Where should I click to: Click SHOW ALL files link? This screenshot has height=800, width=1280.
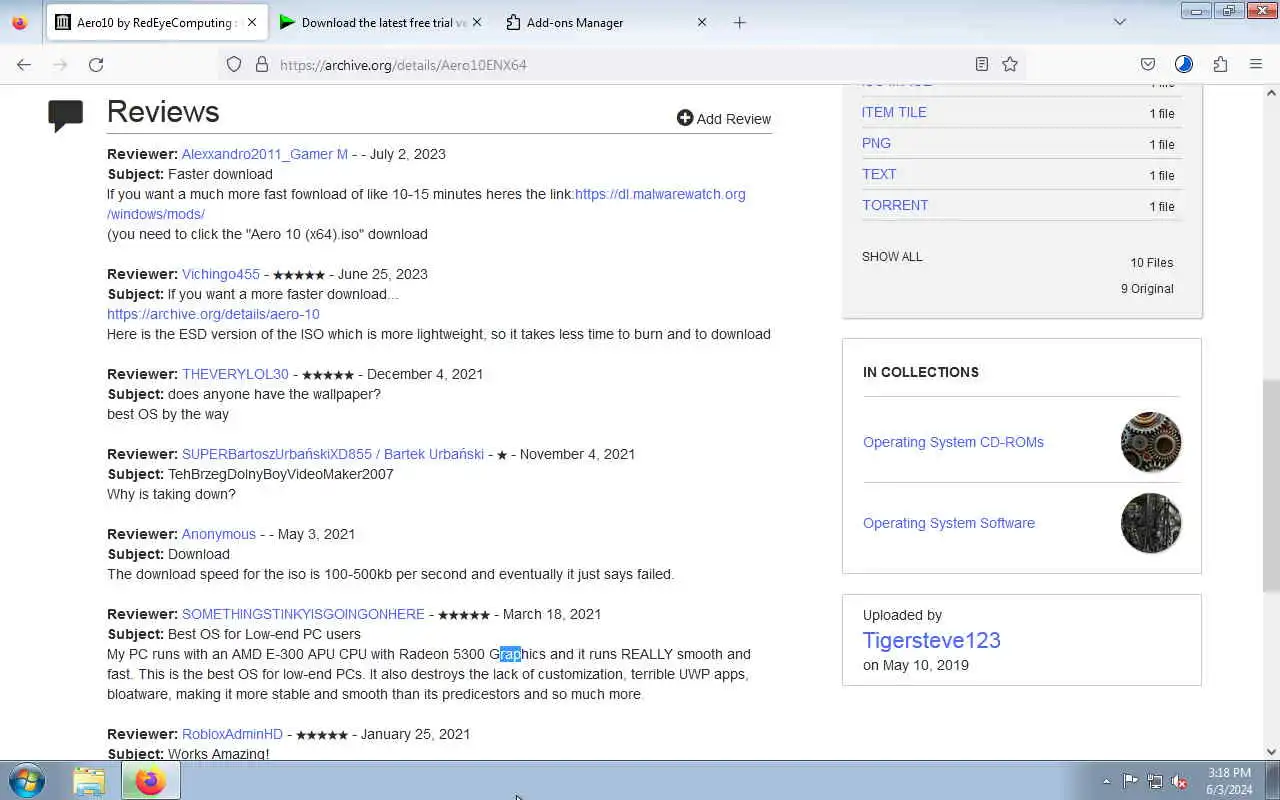pyautogui.click(x=892, y=256)
